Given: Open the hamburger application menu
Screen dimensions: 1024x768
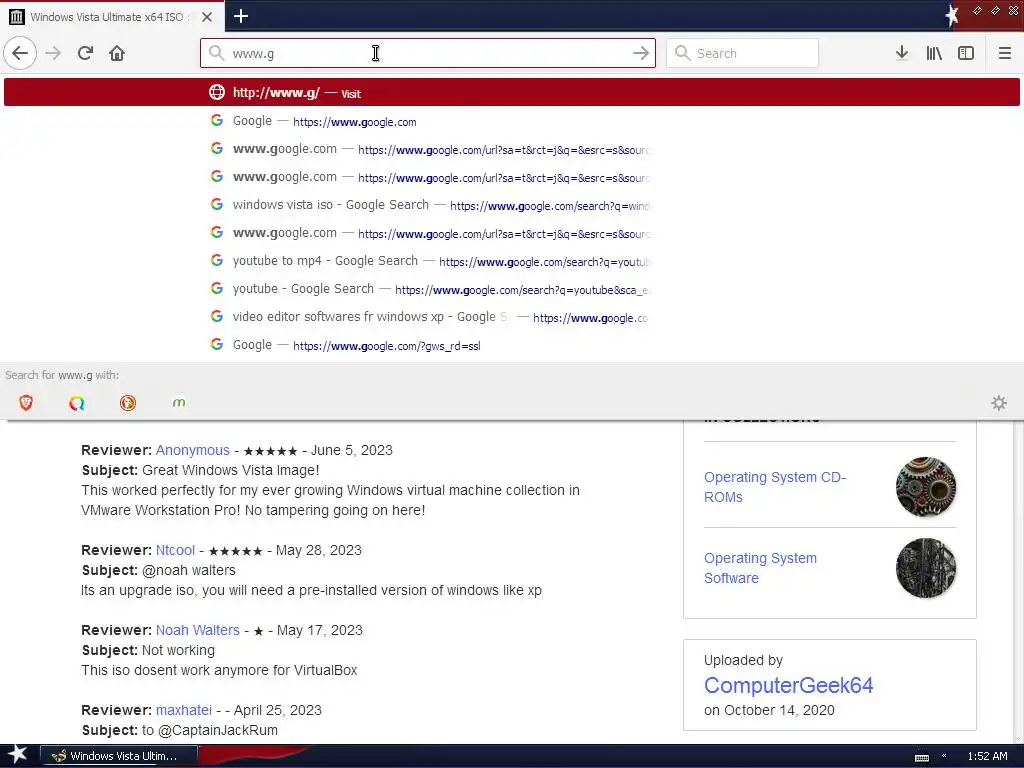Looking at the screenshot, I should [1004, 53].
